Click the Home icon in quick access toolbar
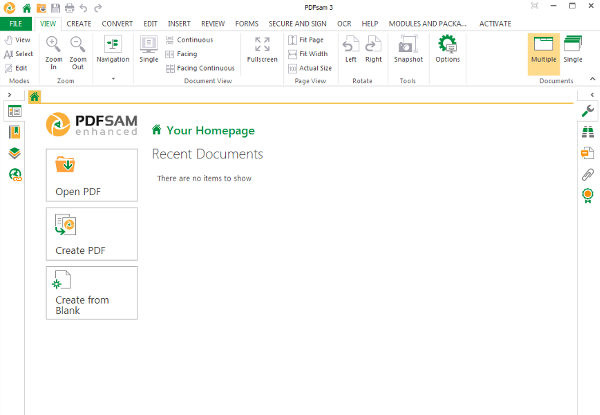The height and width of the screenshot is (415, 600). (x=27, y=8)
